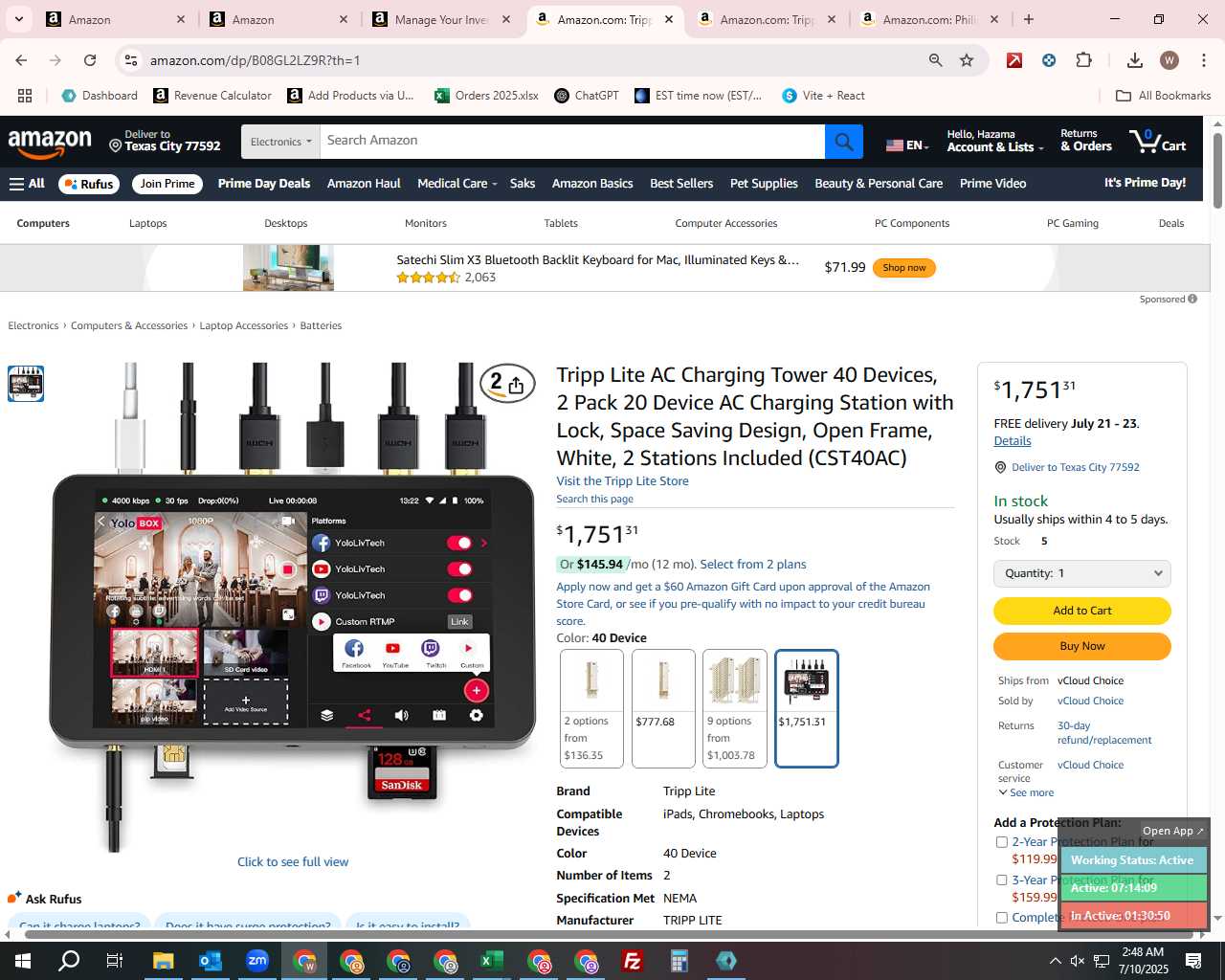
Task: Visit the Tripp Lite Store link
Action: coord(622,481)
